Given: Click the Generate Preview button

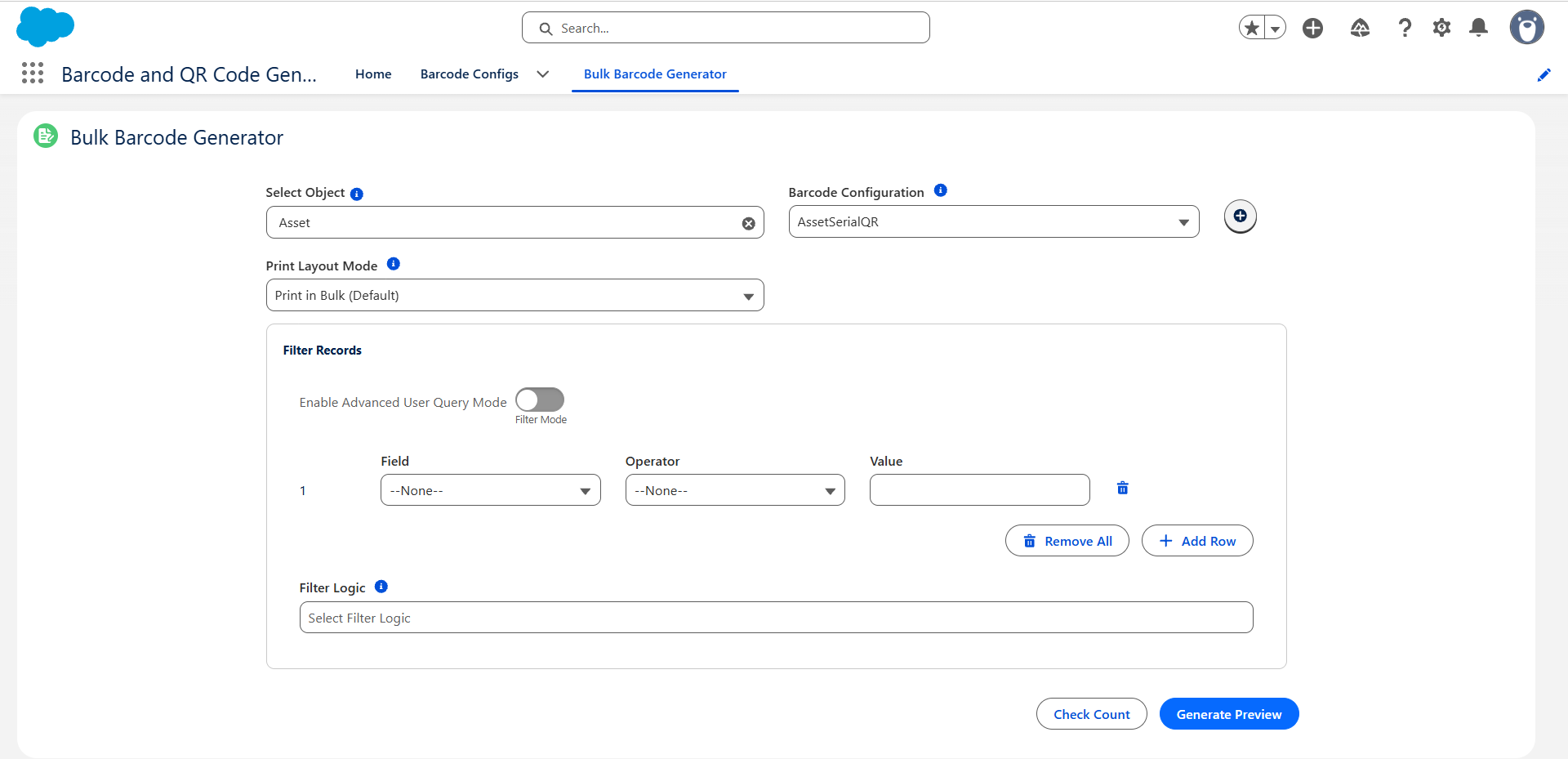Looking at the screenshot, I should (1229, 714).
